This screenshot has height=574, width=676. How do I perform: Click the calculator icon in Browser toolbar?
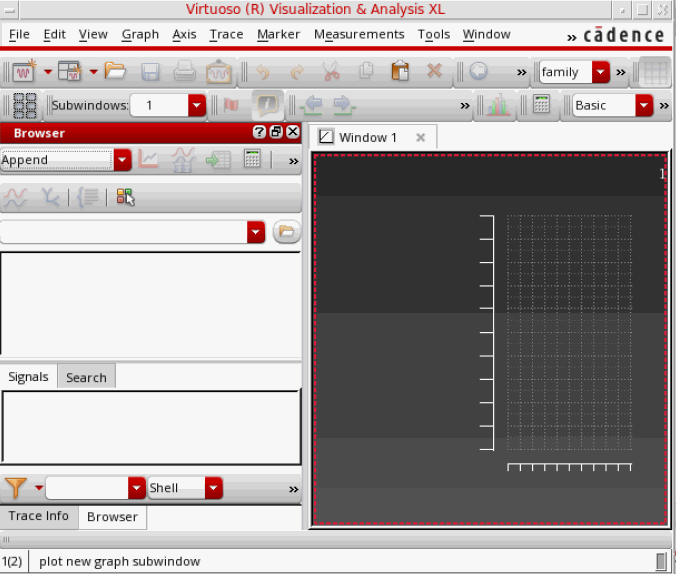252,159
